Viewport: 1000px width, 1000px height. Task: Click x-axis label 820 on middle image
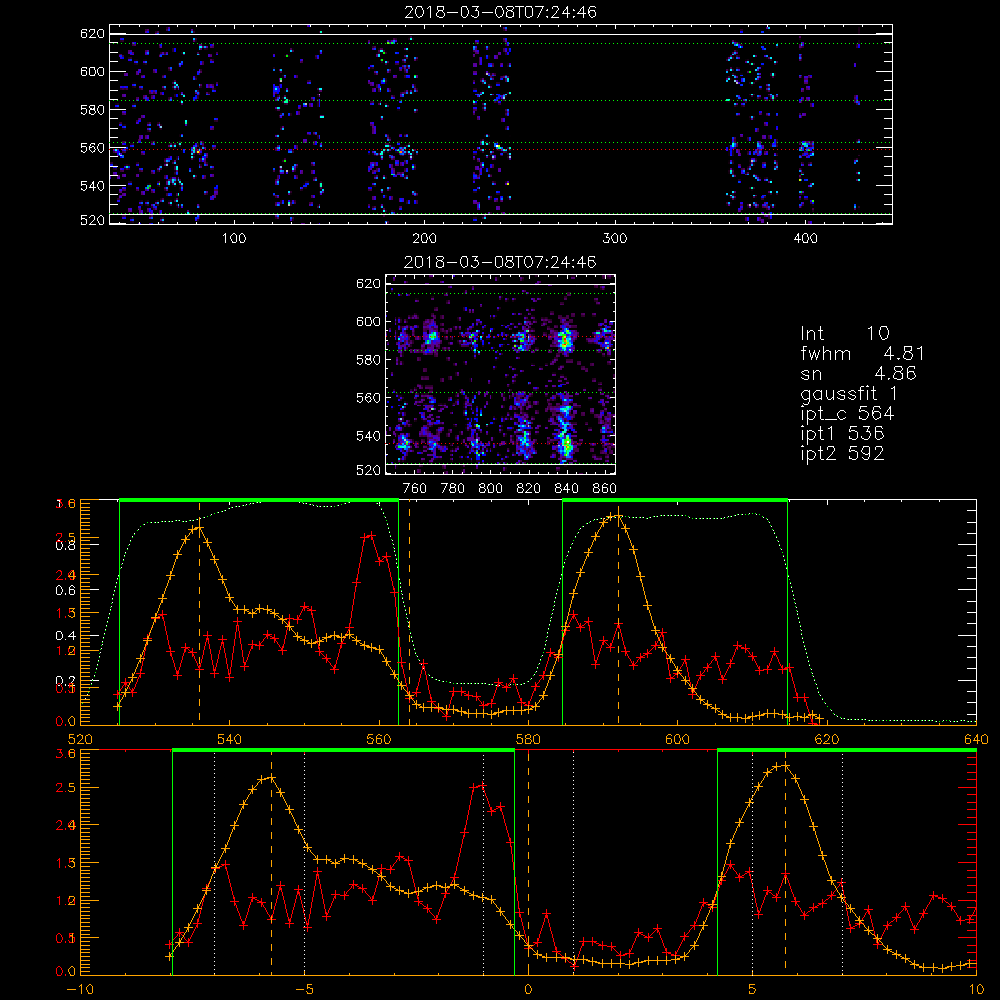pyautogui.click(x=528, y=489)
